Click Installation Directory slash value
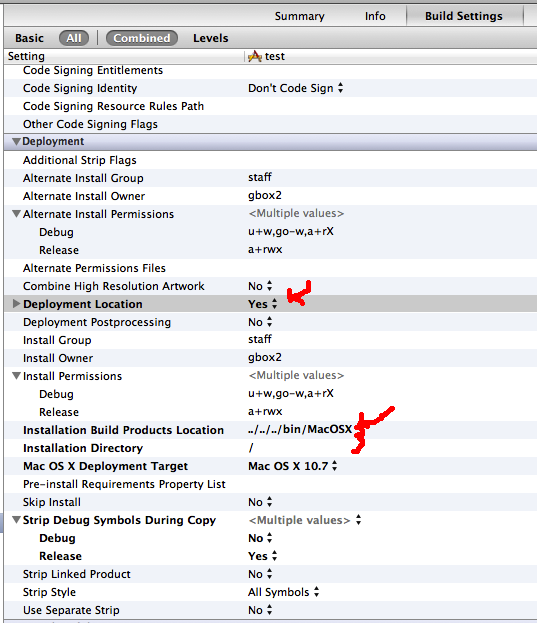Screen dimensions: 537x623 [251, 448]
